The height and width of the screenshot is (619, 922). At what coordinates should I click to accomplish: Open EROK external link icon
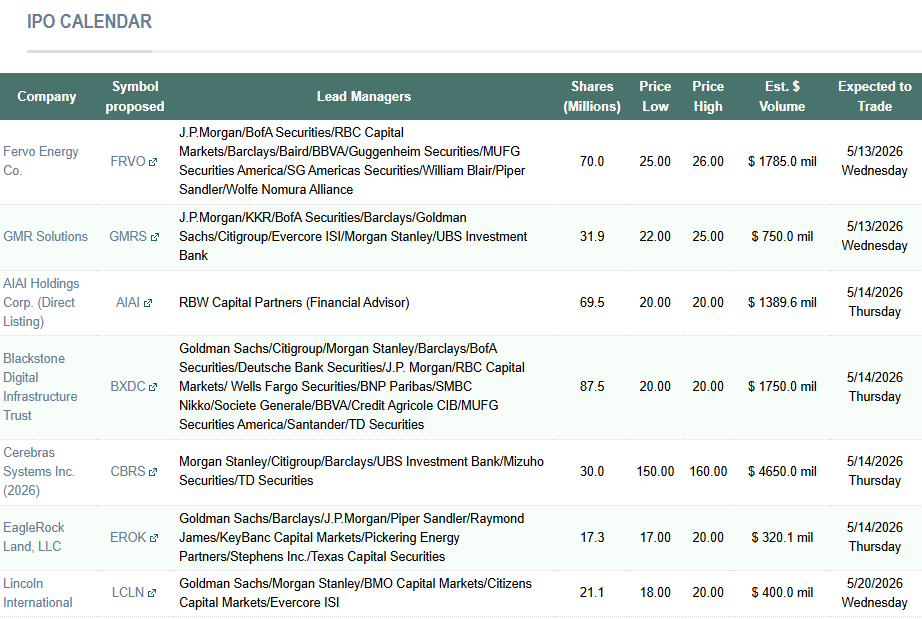pos(153,538)
